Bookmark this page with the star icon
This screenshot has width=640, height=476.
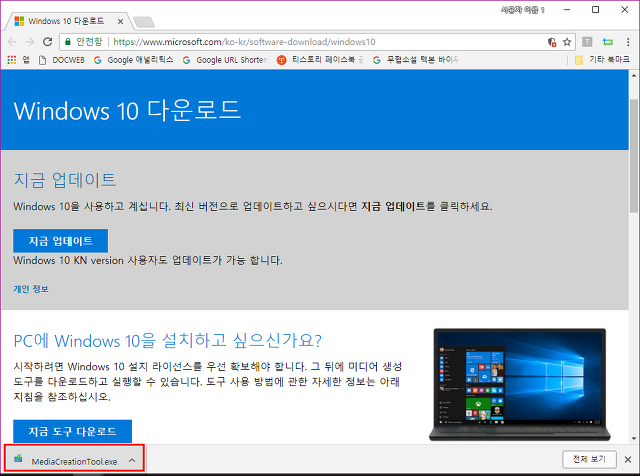(567, 42)
